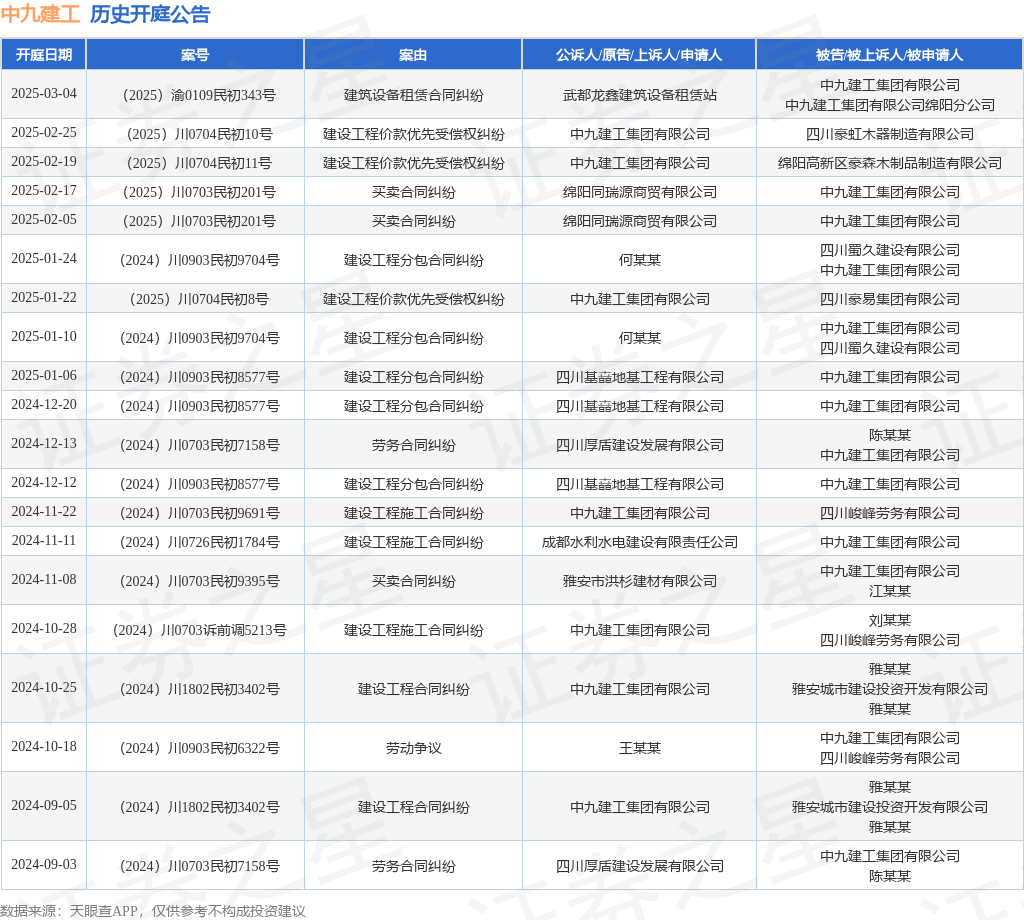Click plaintiff 武都龙鑫建筑设备租赁站
This screenshot has height=920, width=1024.
(x=639, y=95)
